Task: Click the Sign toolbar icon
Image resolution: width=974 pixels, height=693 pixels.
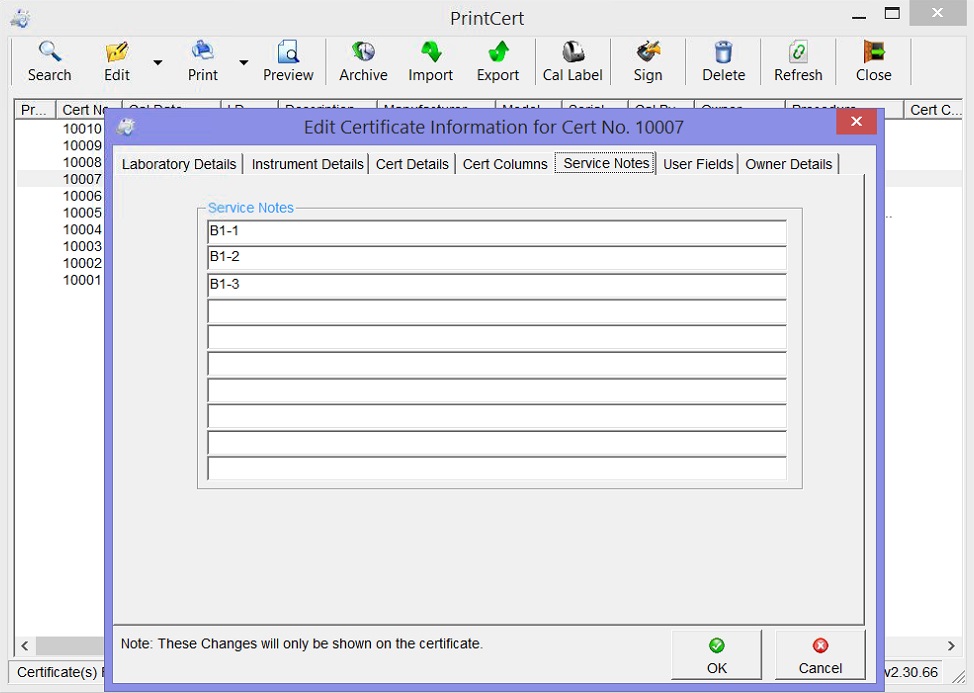Action: pyautogui.click(x=647, y=62)
